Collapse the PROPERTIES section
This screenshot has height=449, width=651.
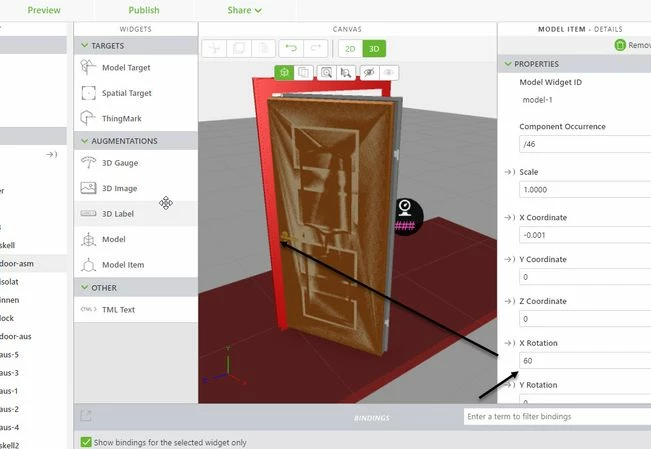click(507, 64)
